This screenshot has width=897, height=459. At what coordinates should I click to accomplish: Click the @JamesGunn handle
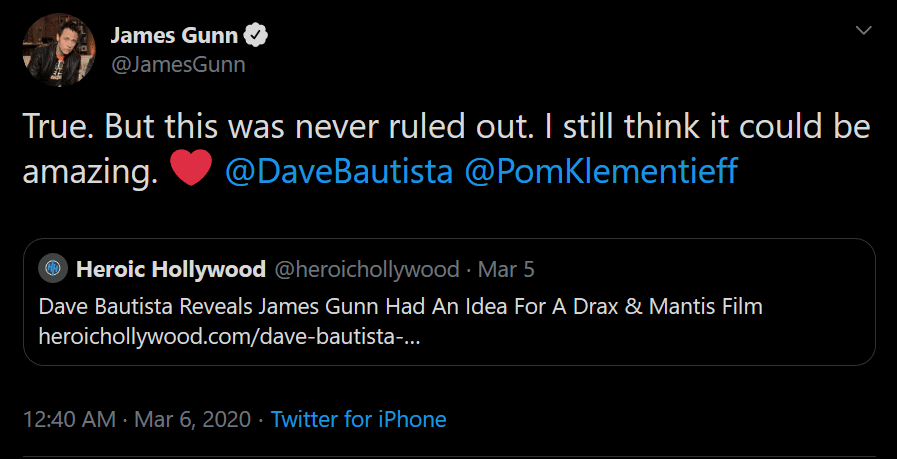coord(177,65)
